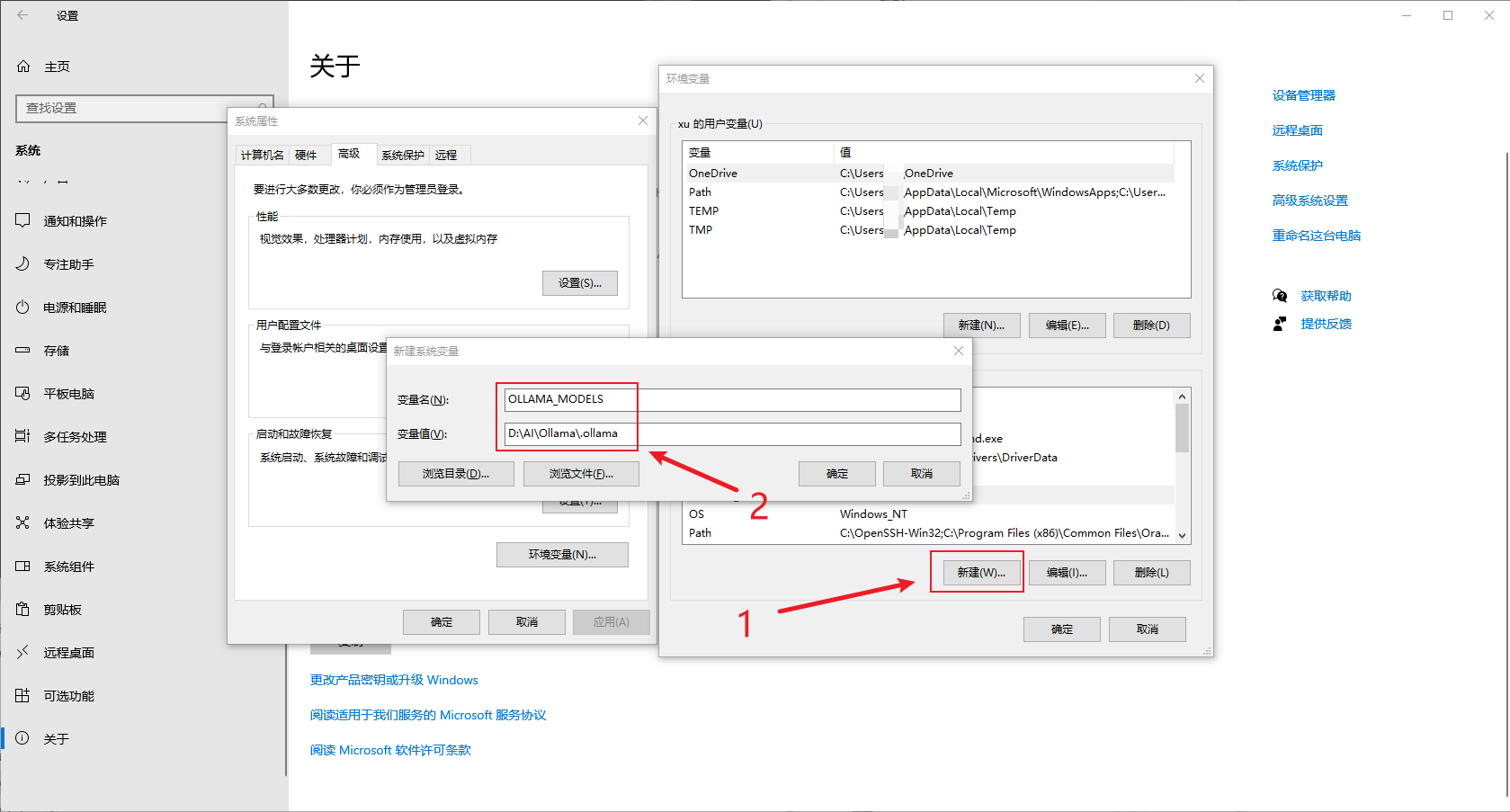The width and height of the screenshot is (1510, 812).
Task: Click the 剪贴板 clipboard icon
Action: 23,610
